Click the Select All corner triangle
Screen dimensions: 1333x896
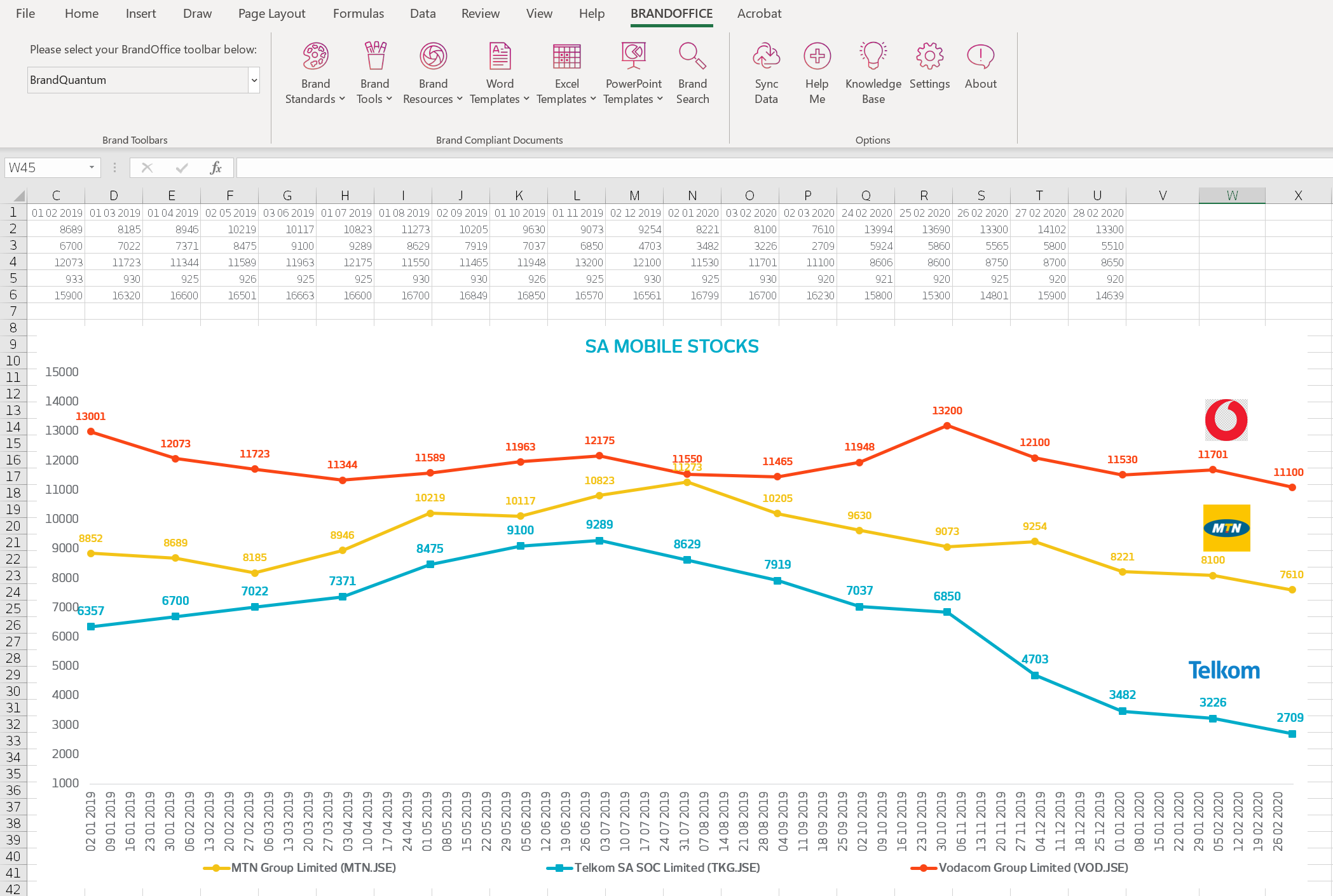(19, 195)
